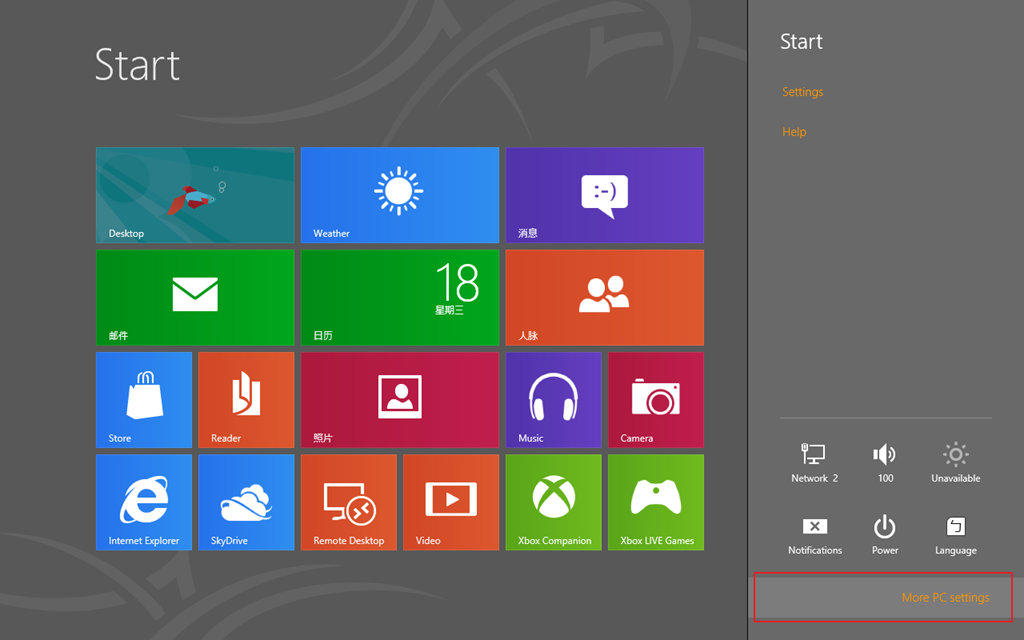Open the Reader app tile
Image resolution: width=1024 pixels, height=640 pixels.
[246, 400]
